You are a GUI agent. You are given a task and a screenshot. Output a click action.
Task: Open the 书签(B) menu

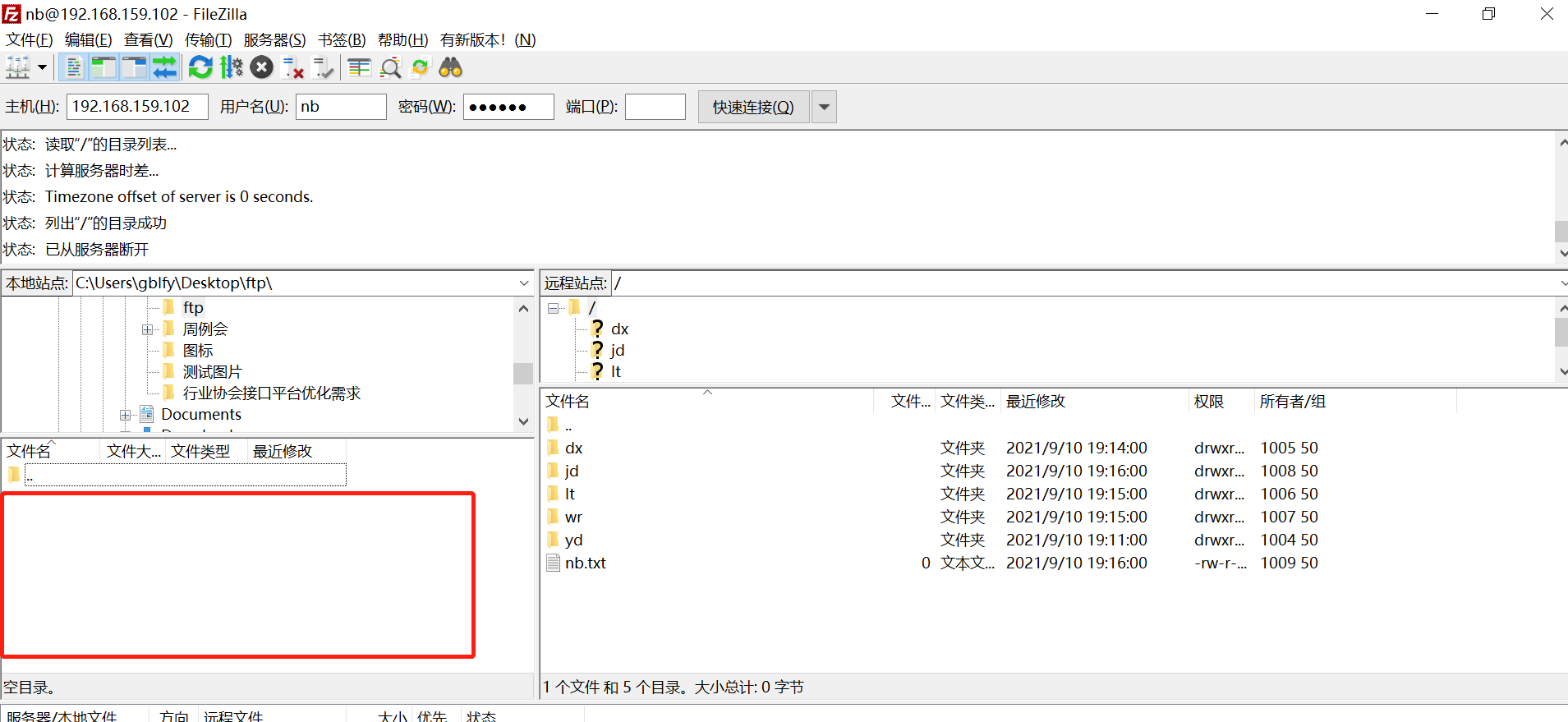[x=342, y=39]
